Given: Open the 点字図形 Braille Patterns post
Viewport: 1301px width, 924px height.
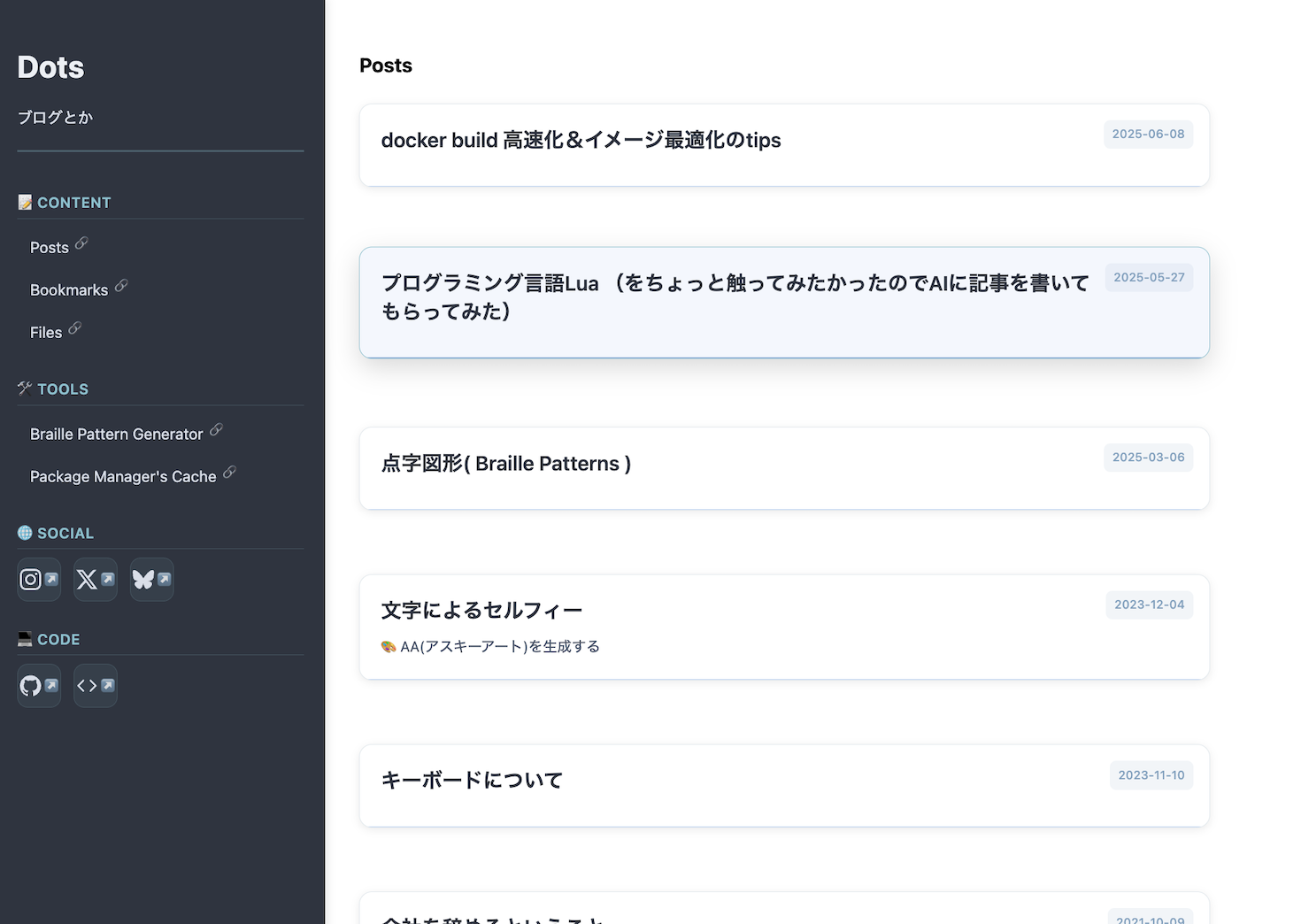Looking at the screenshot, I should 784,468.
